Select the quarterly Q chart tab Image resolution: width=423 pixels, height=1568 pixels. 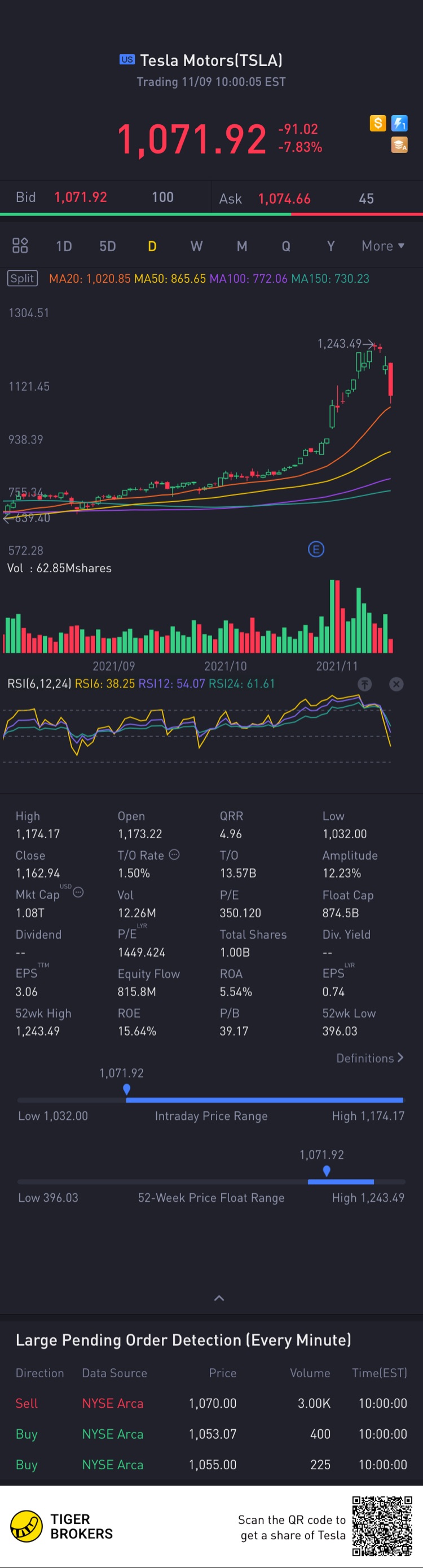[286, 247]
